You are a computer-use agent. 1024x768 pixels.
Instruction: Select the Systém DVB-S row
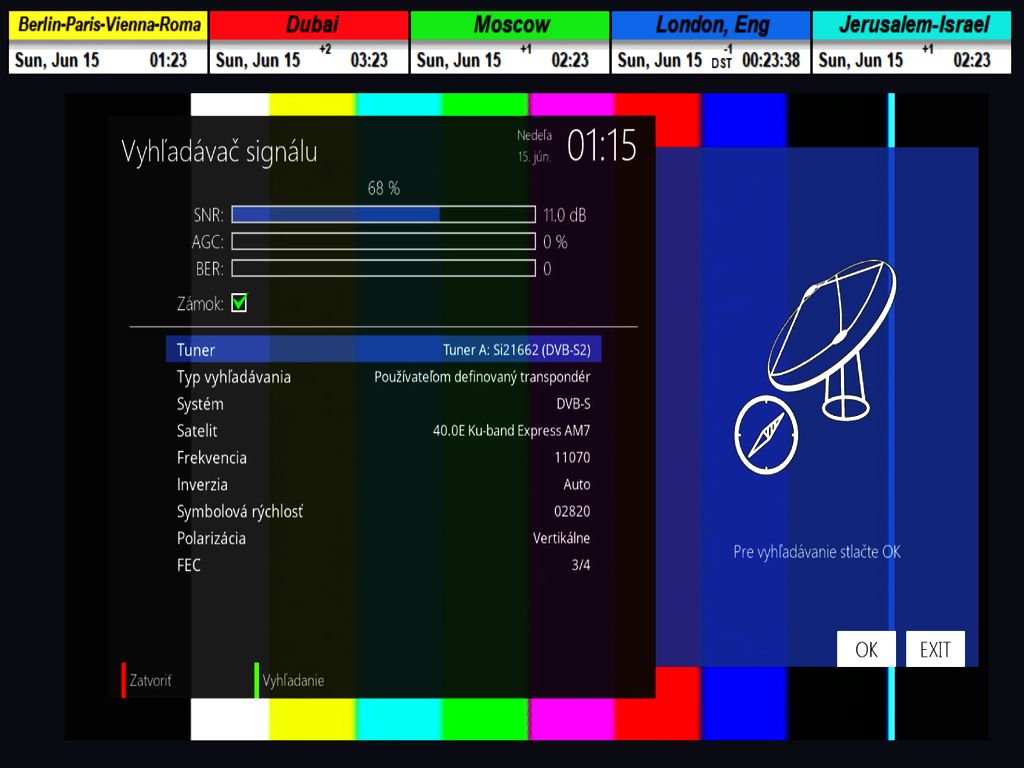[383, 404]
